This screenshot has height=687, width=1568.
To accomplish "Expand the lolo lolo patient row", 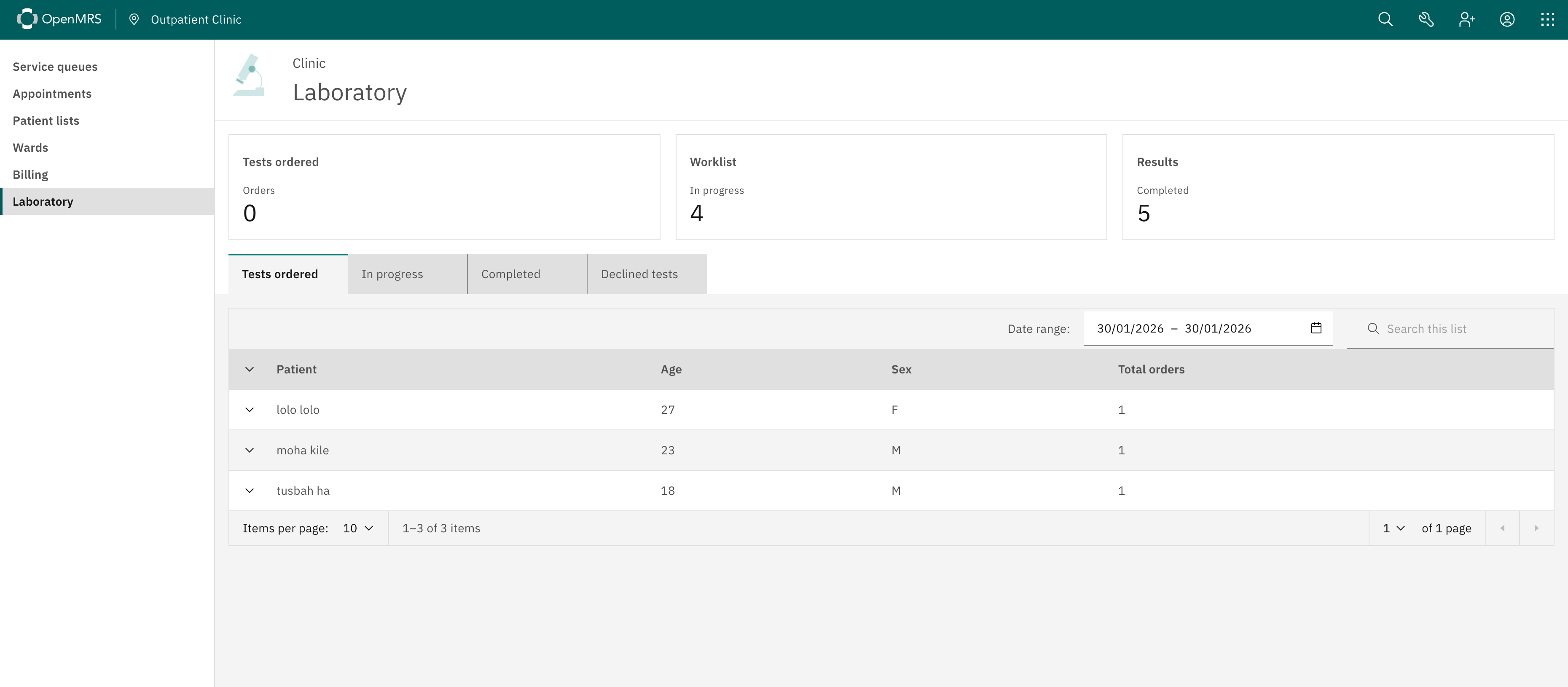I will (250, 410).
